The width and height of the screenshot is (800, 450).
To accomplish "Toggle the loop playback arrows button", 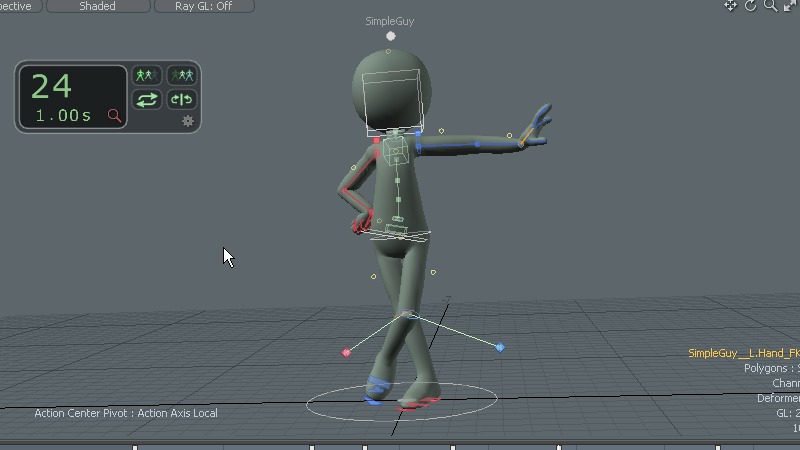I will click(147, 100).
